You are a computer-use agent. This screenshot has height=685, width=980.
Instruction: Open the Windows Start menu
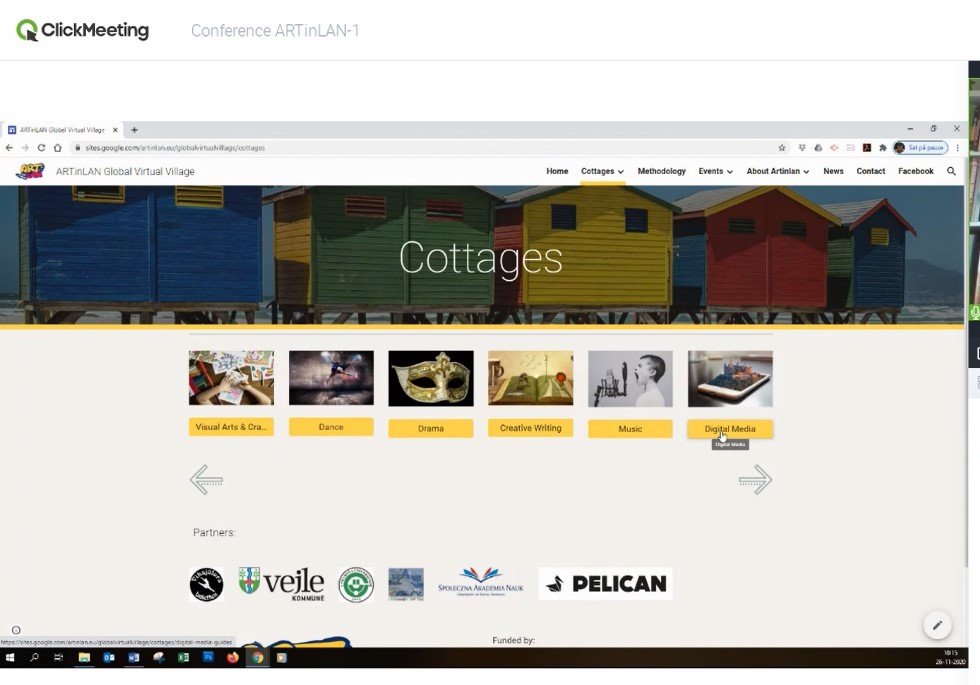10,658
